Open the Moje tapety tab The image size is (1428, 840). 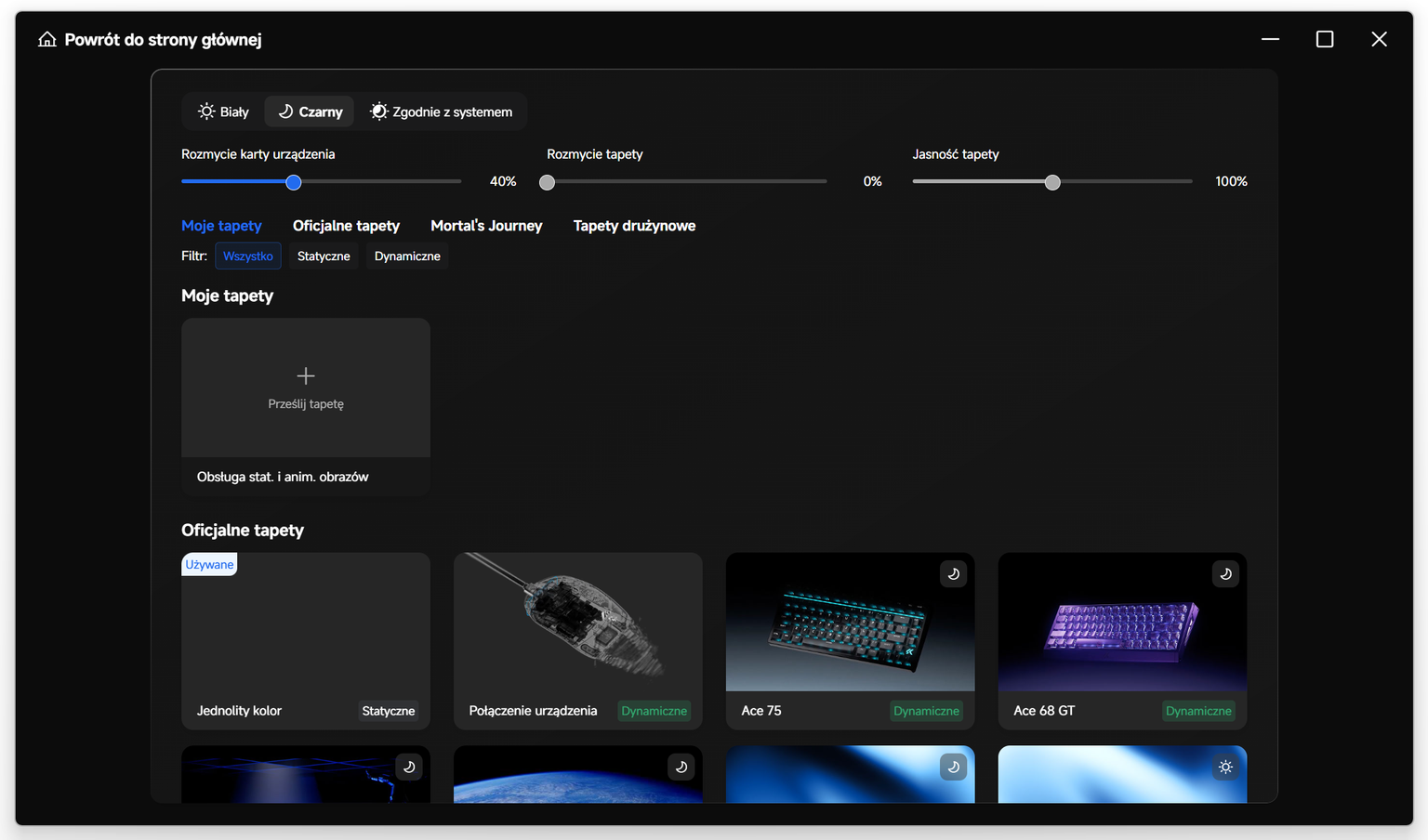pyautogui.click(x=221, y=226)
